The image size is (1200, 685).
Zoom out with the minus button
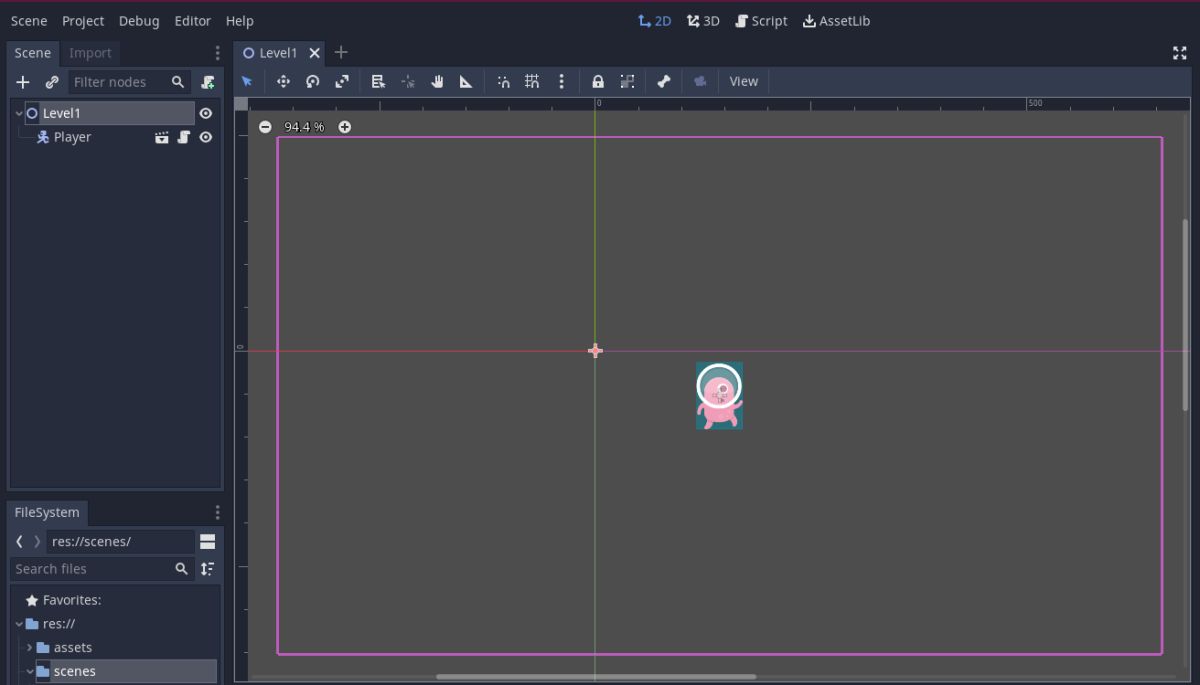[x=265, y=127]
